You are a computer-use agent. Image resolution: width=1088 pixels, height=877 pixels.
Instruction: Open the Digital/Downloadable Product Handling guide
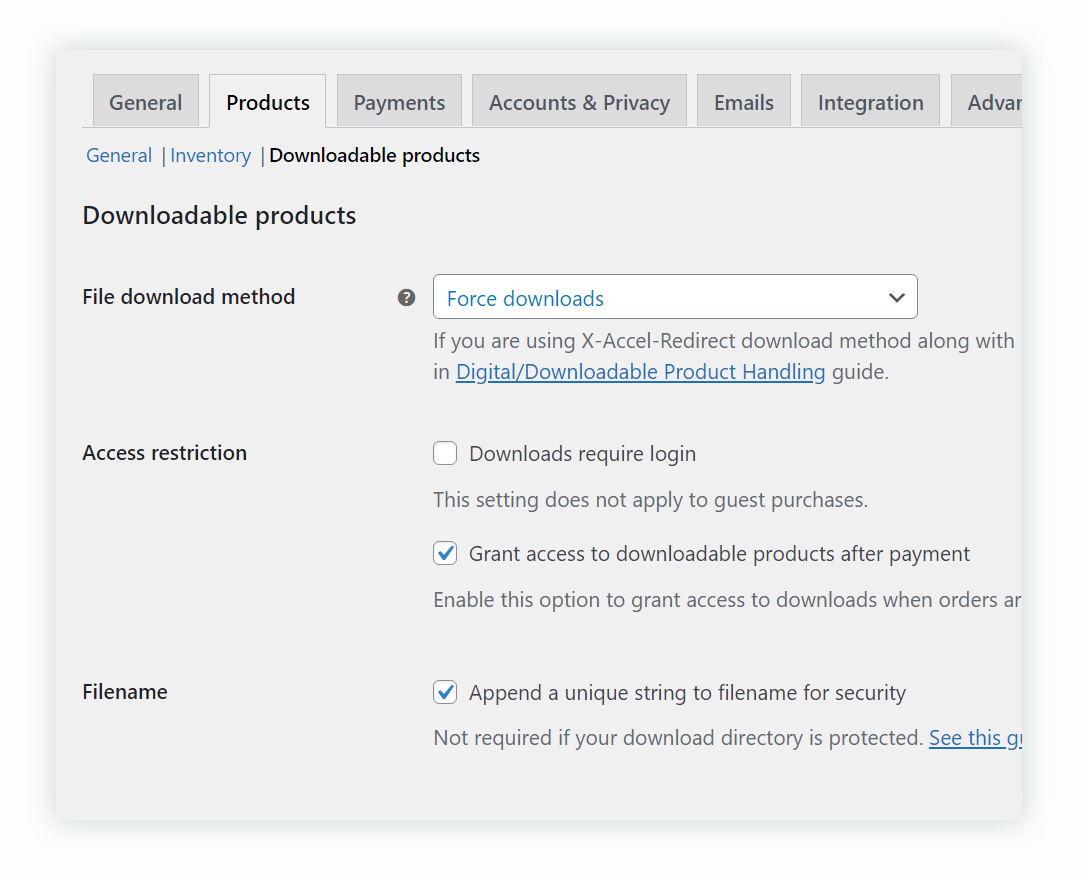pos(640,371)
